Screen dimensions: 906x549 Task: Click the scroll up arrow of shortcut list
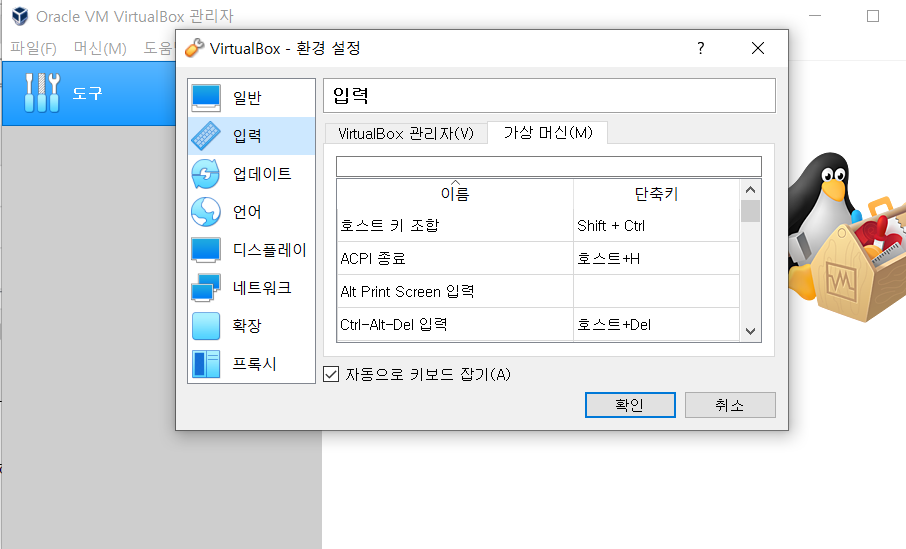(x=750, y=190)
